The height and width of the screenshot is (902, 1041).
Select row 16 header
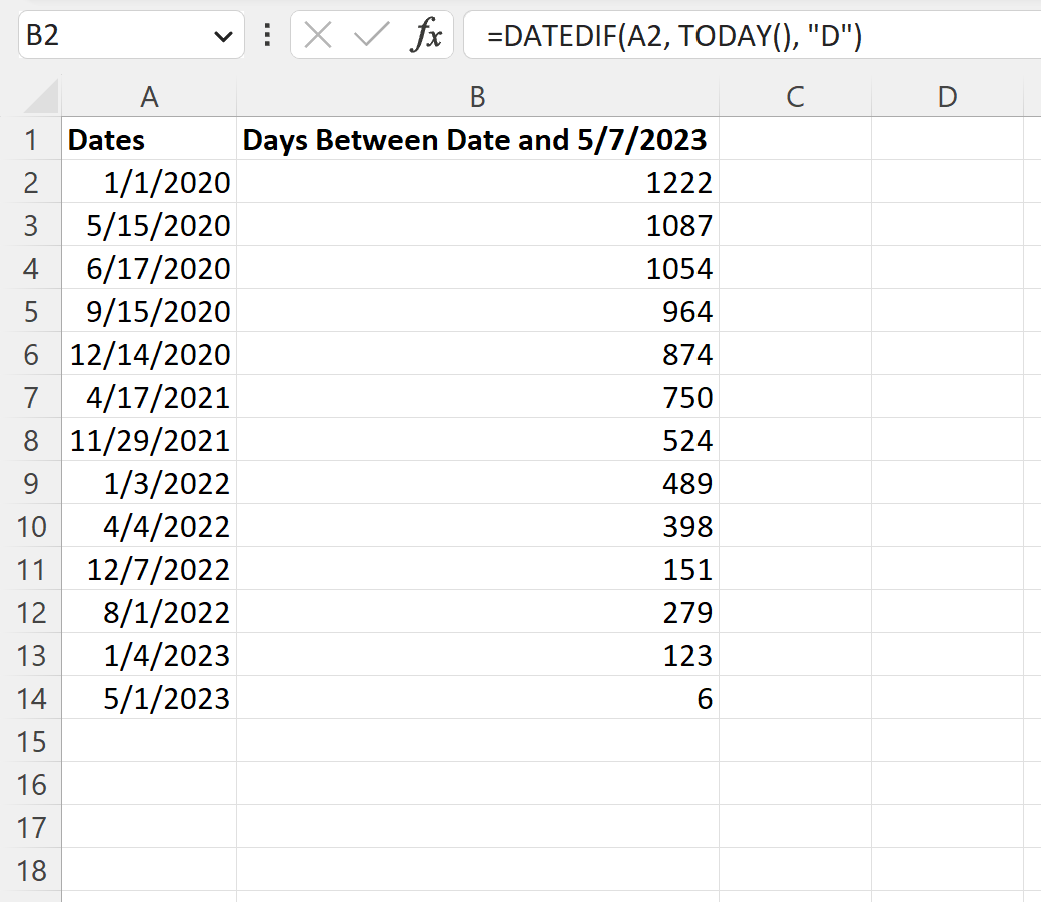31,784
